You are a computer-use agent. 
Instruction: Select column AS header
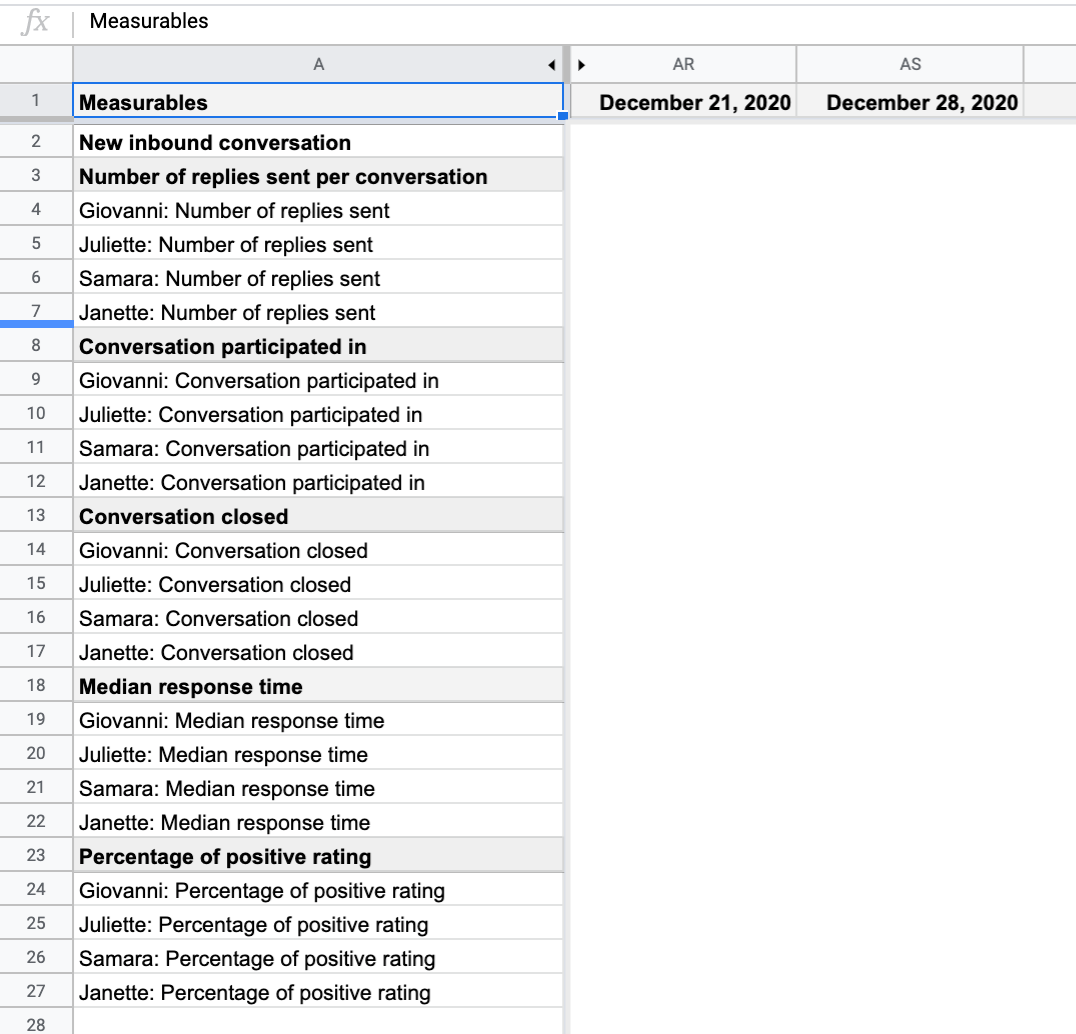(910, 64)
